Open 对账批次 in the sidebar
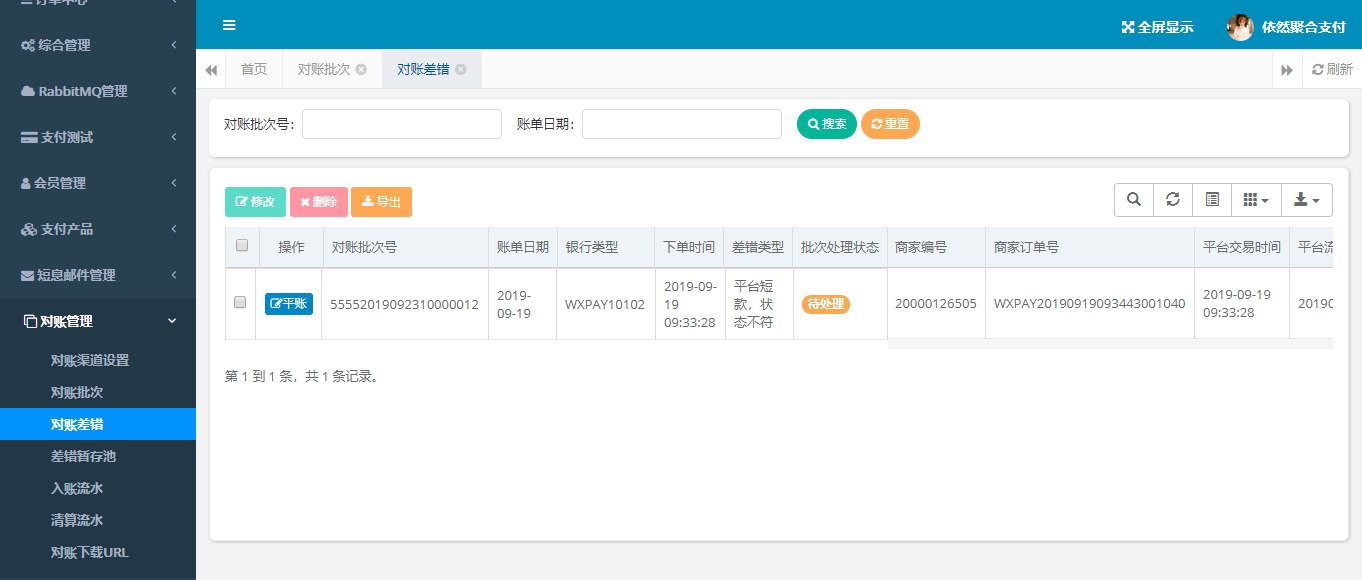1362x580 pixels. coord(98,392)
